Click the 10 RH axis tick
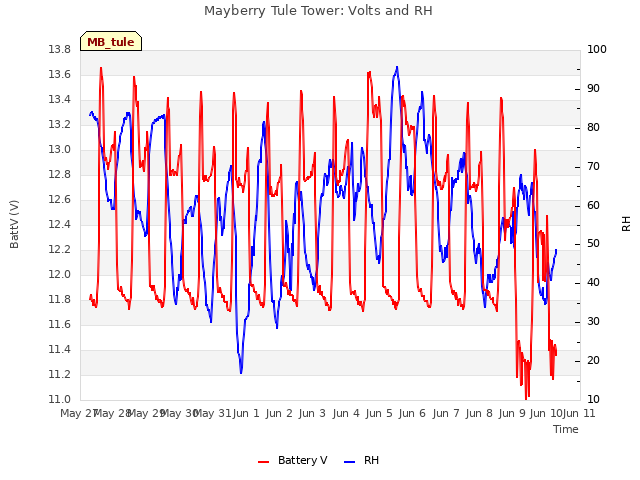Image resolution: width=640 pixels, height=480 pixels. point(593,399)
